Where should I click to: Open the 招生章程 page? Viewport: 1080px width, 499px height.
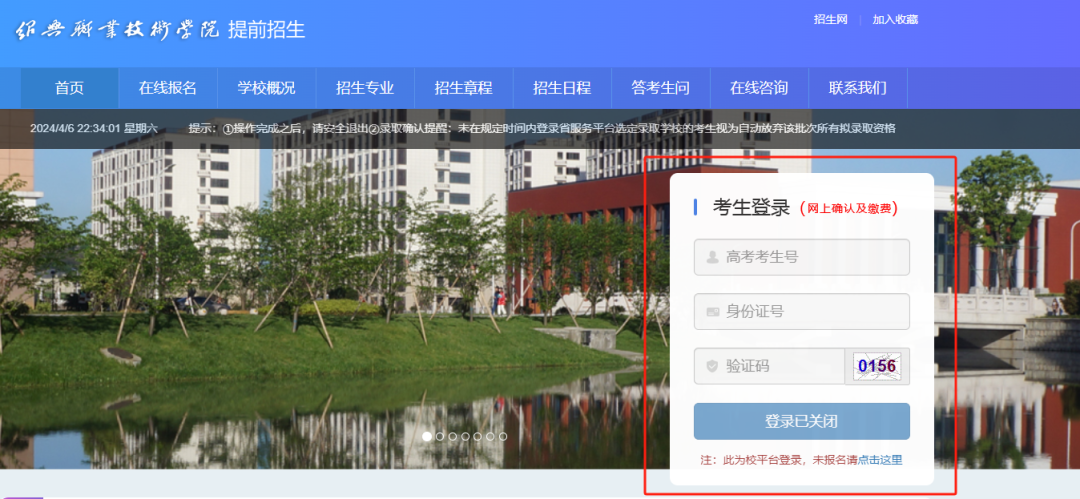463,88
